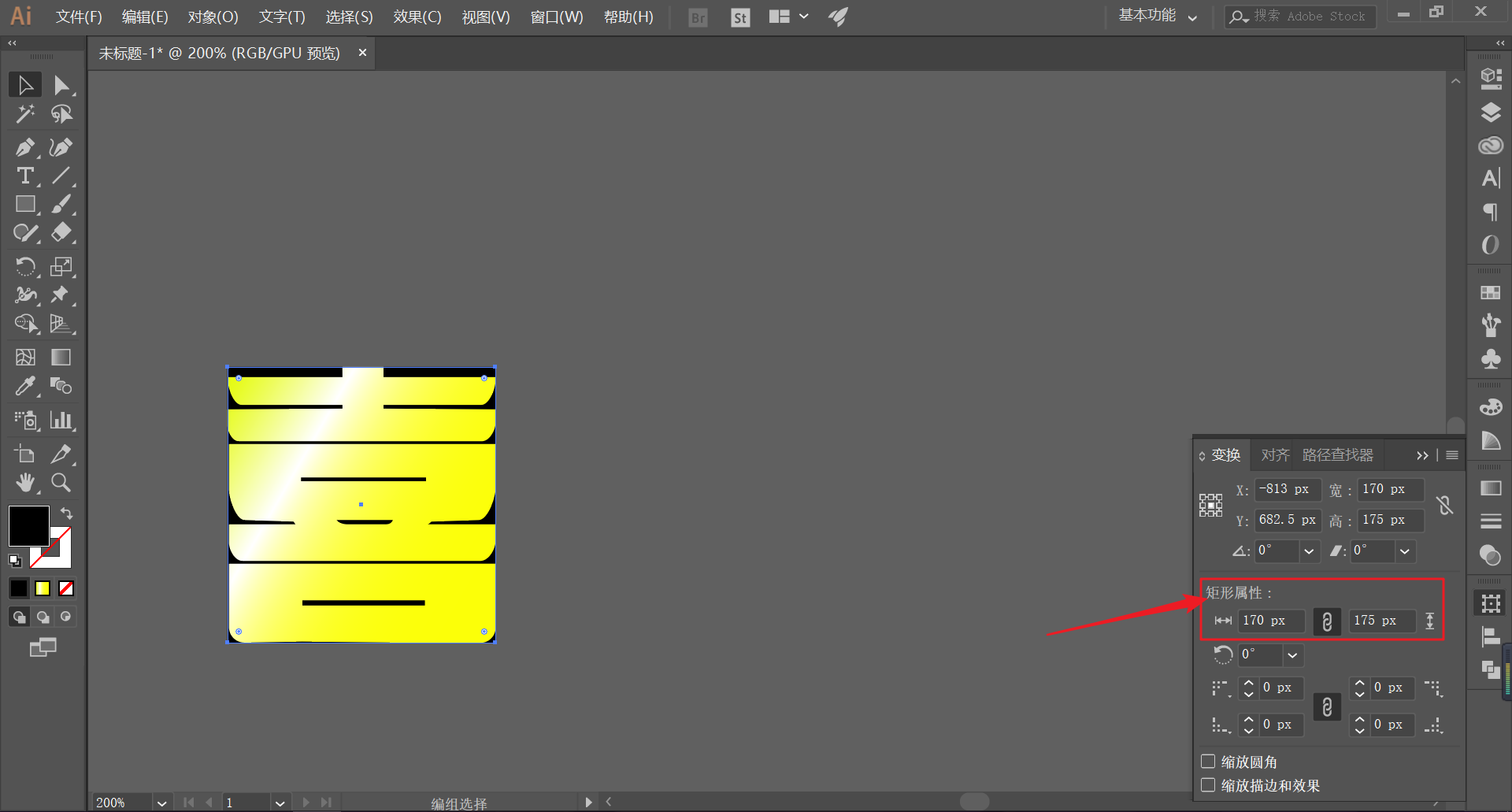Select the Pen tool
The width and height of the screenshot is (1512, 812).
(x=25, y=147)
